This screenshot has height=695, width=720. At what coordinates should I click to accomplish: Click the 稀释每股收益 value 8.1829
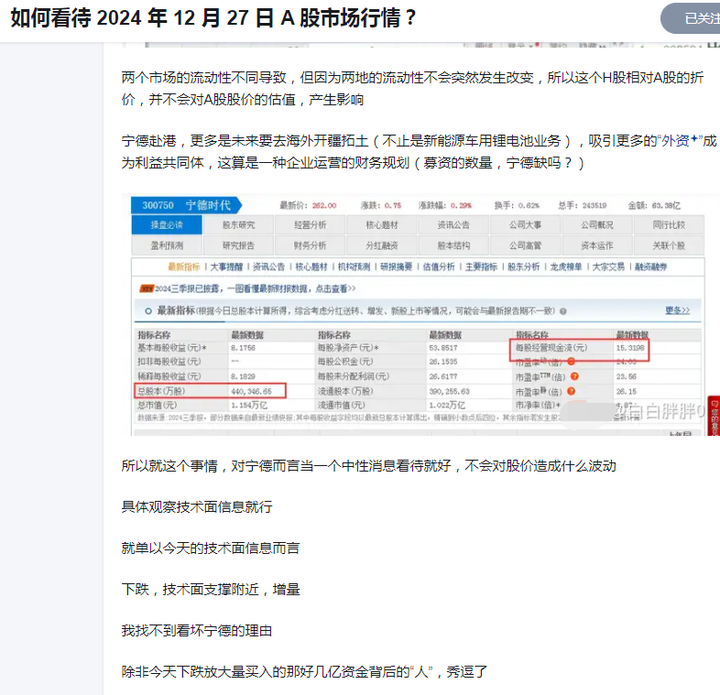243,376
